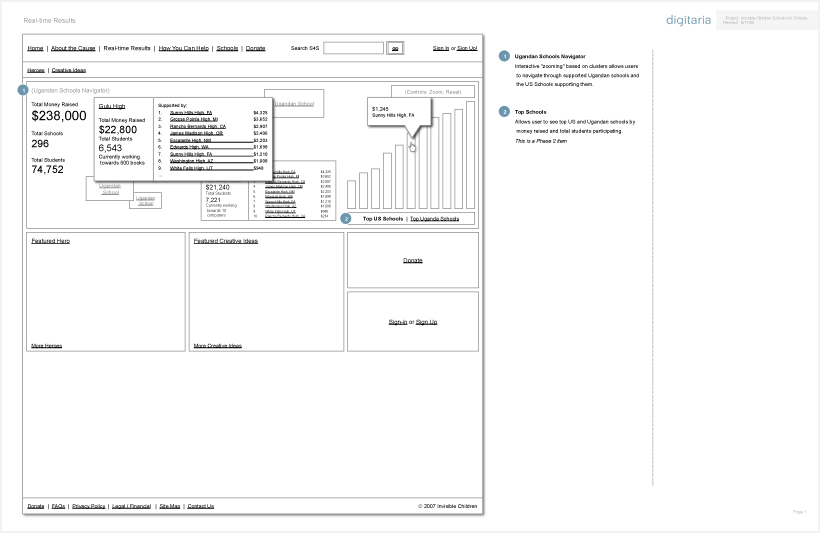Go to About the Cause page
This screenshot has height=533, width=820.
[73, 48]
